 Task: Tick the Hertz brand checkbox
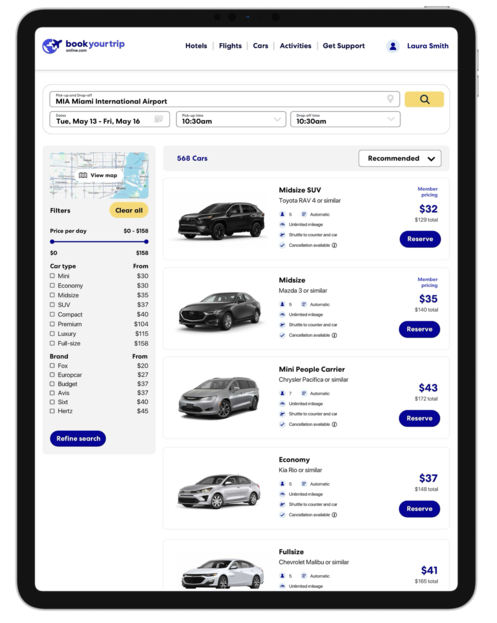52,411
